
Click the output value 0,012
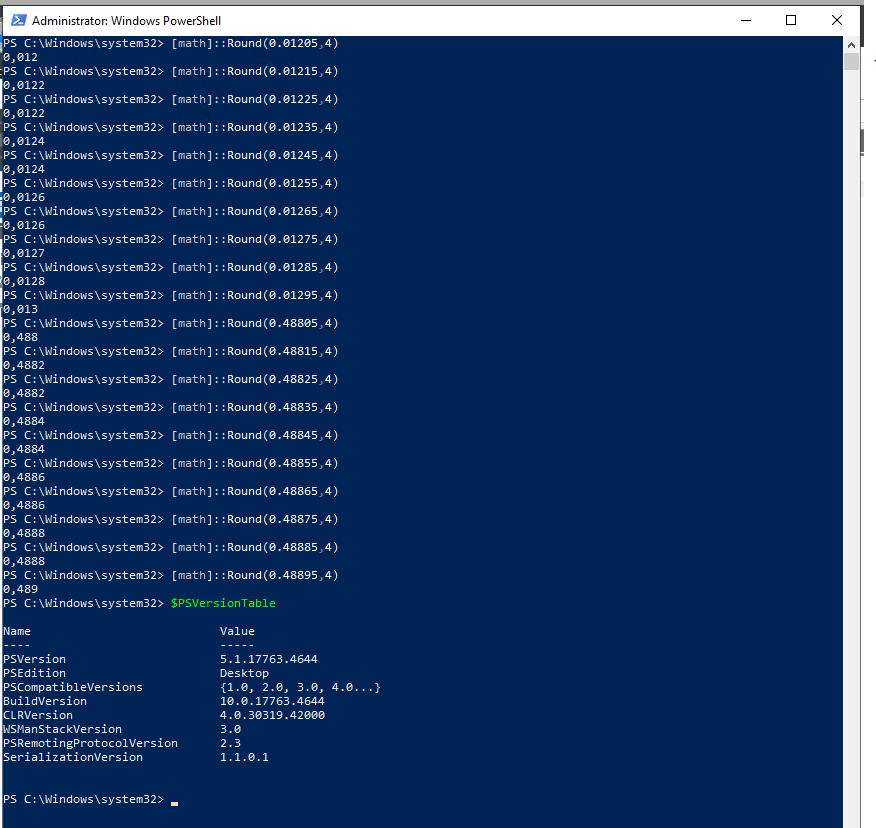pyautogui.click(x=21, y=58)
